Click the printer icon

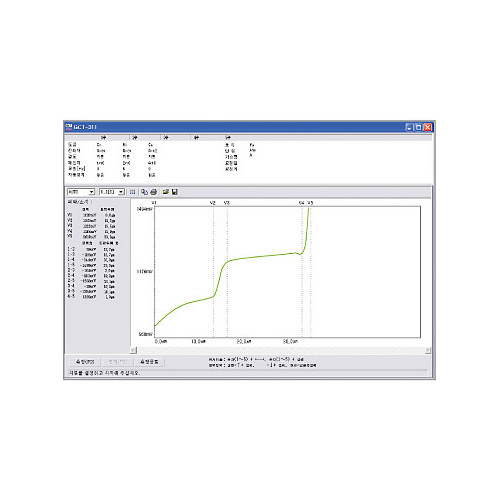pos(154,192)
